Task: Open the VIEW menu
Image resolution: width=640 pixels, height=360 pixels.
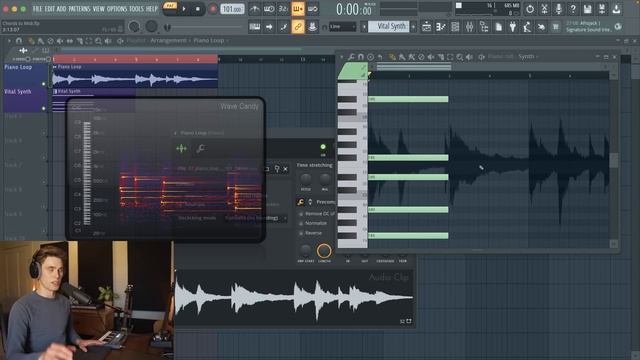Action: (x=98, y=9)
